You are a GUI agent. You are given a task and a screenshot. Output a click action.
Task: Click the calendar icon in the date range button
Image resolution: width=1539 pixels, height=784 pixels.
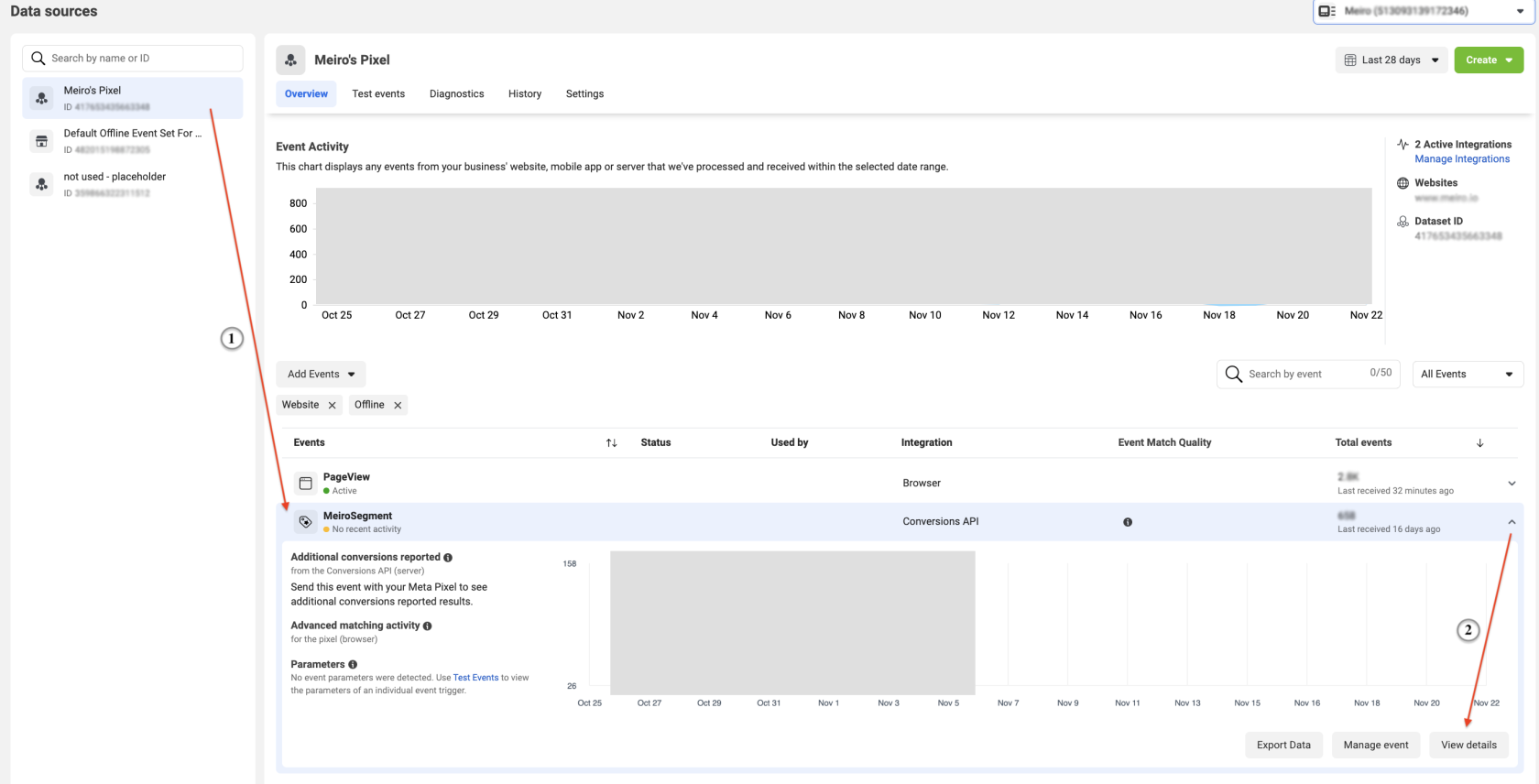coord(1350,60)
